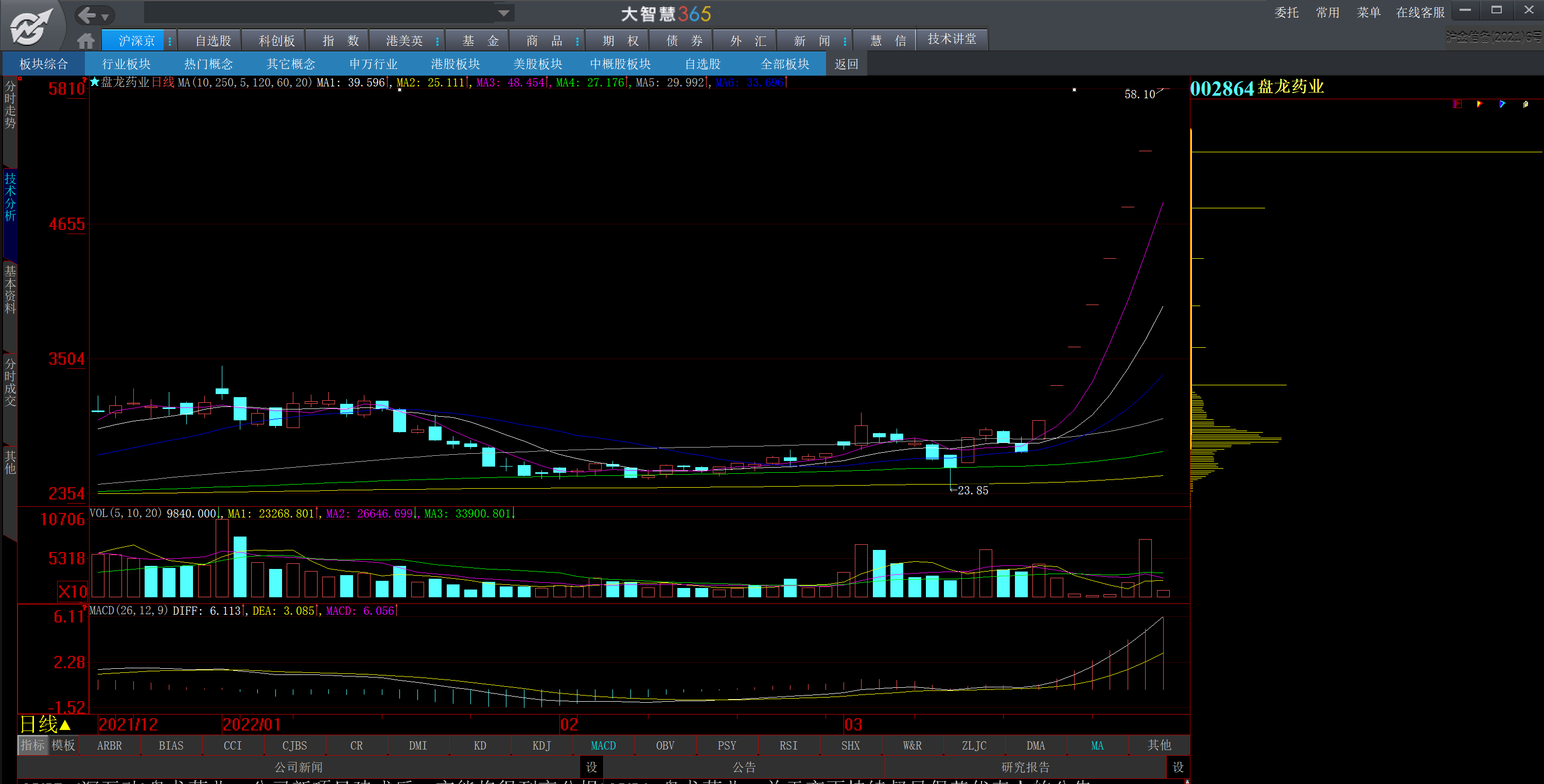Open the 委托 trading entry

pos(1286,12)
